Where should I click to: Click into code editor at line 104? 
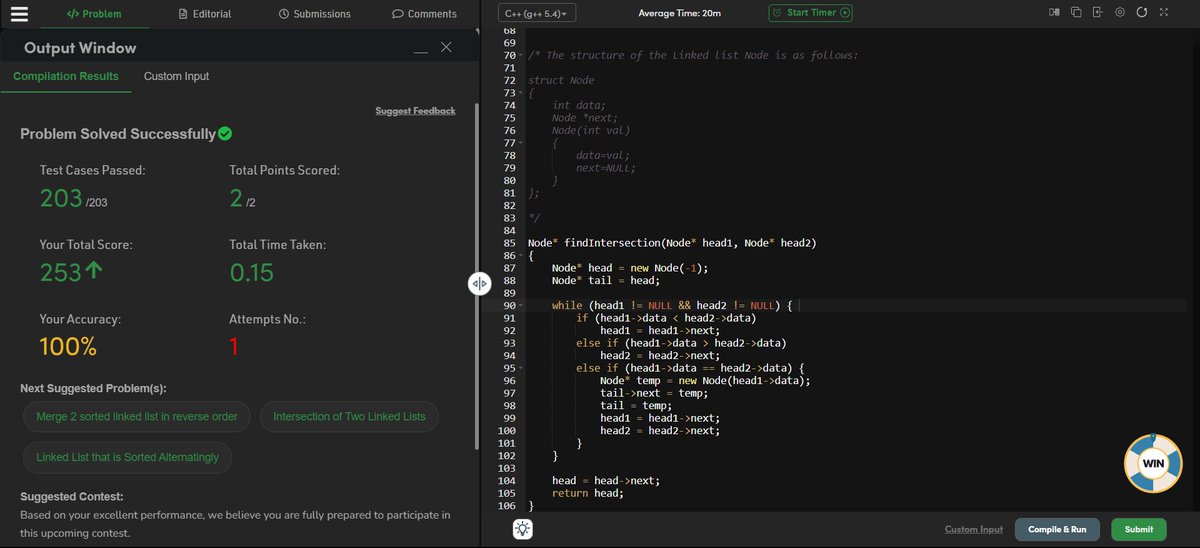pyautogui.click(x=605, y=480)
